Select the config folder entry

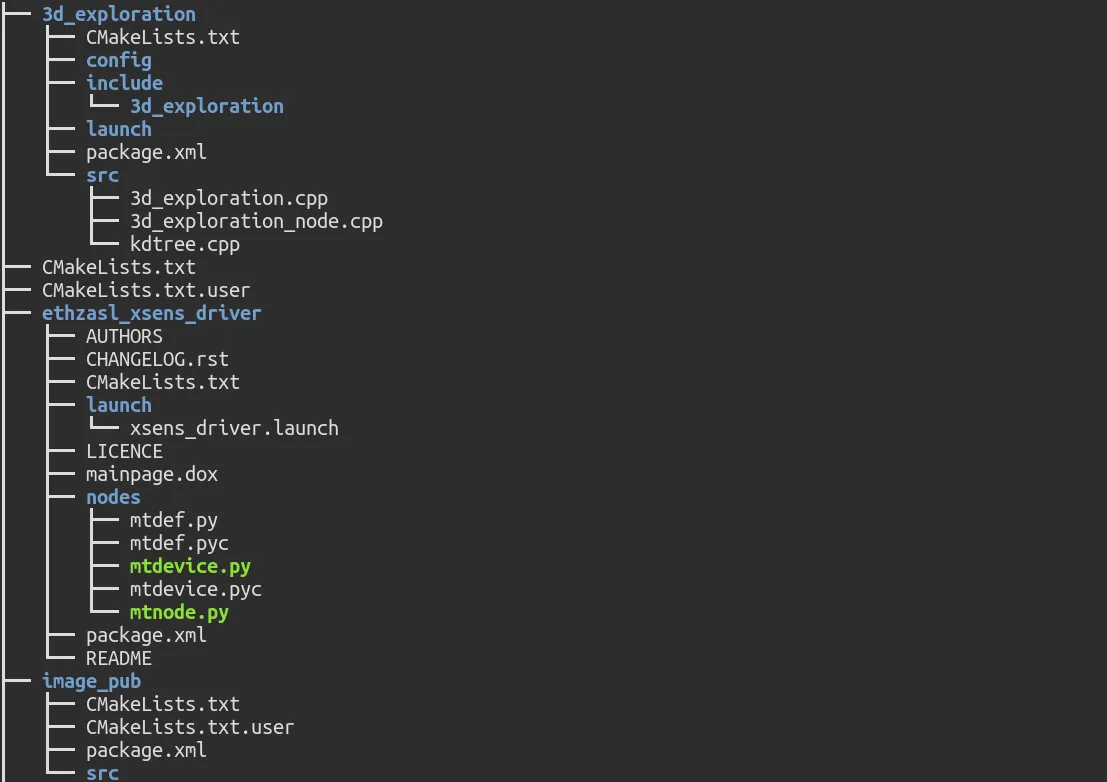click(x=118, y=60)
